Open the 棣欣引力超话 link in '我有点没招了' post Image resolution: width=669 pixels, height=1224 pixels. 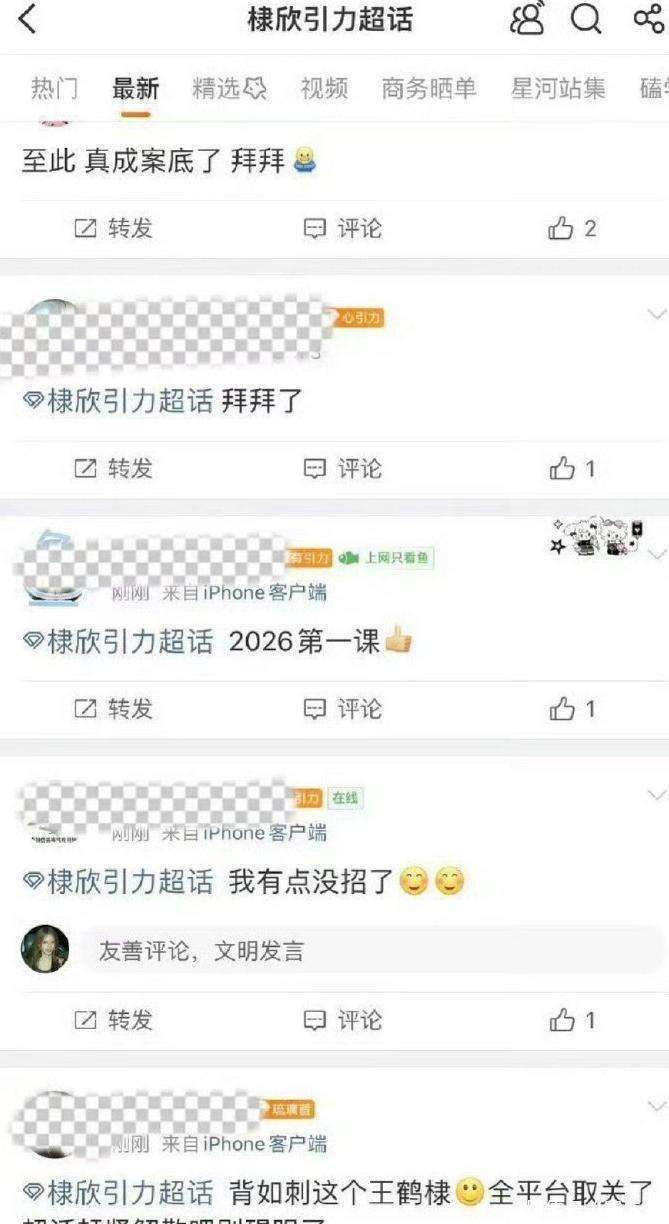[118, 882]
